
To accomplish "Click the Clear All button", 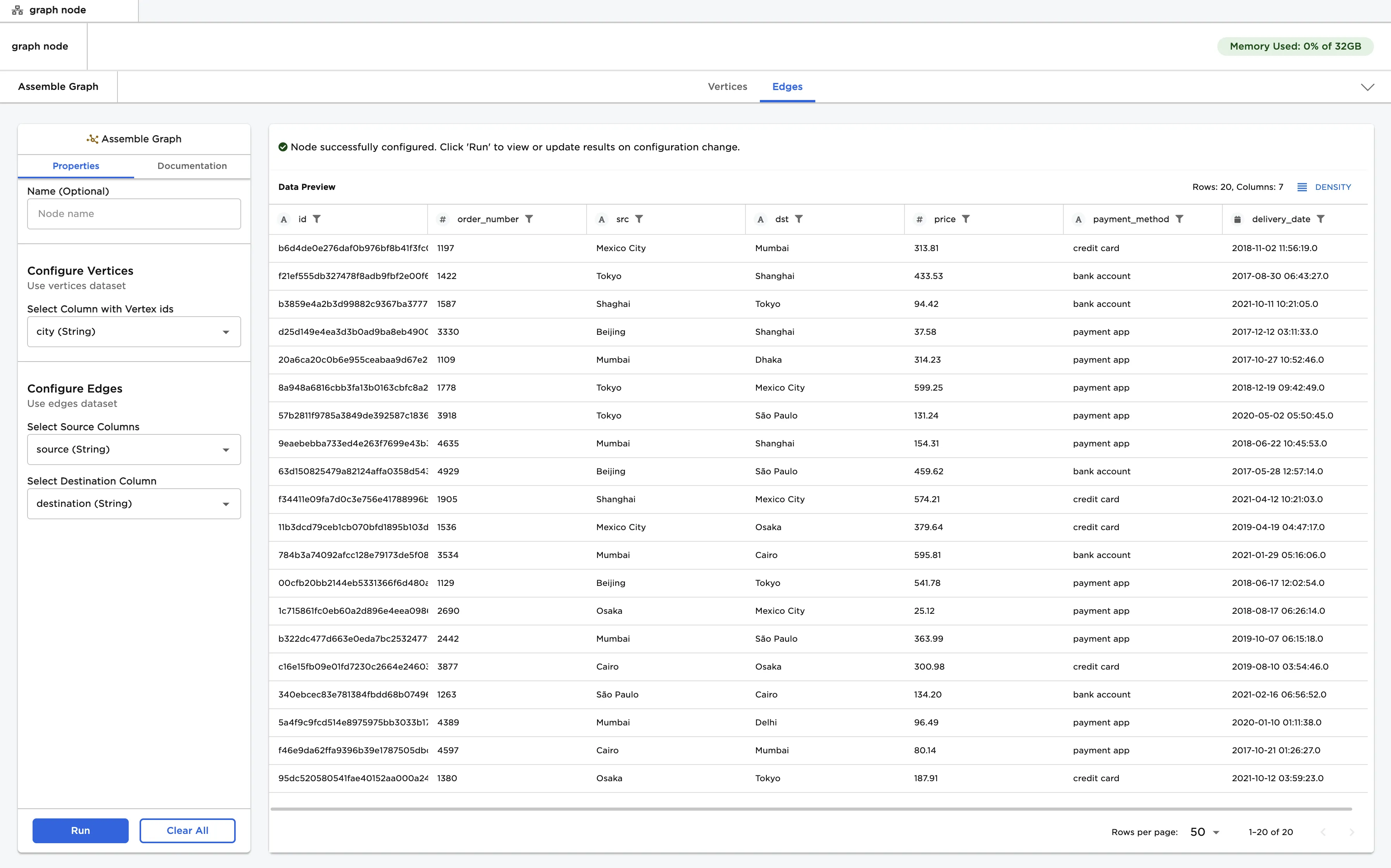I will (187, 831).
